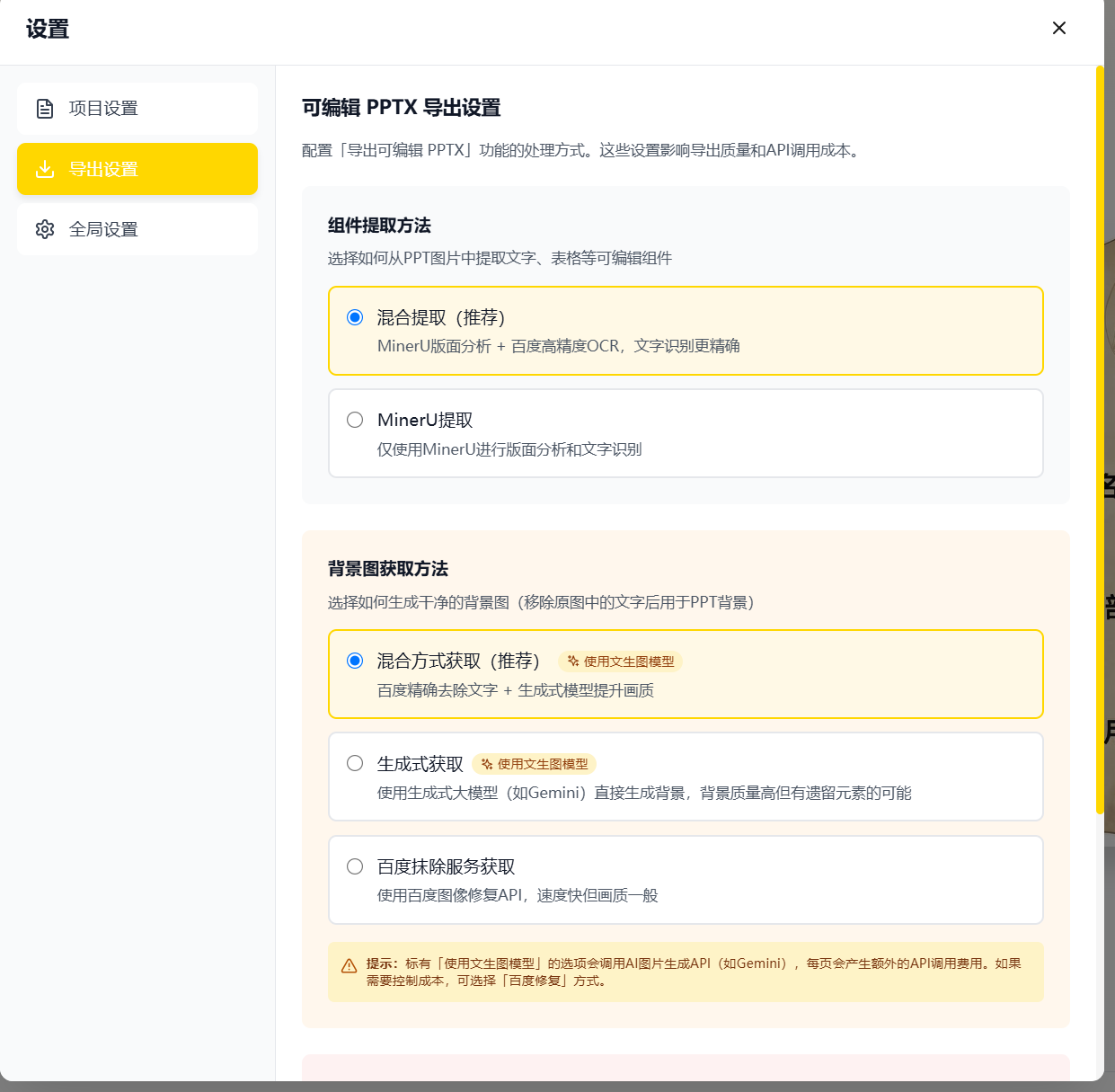Image resolution: width=1115 pixels, height=1092 pixels.
Task: Choose the MinerU提取 radio button
Action: [x=355, y=420]
